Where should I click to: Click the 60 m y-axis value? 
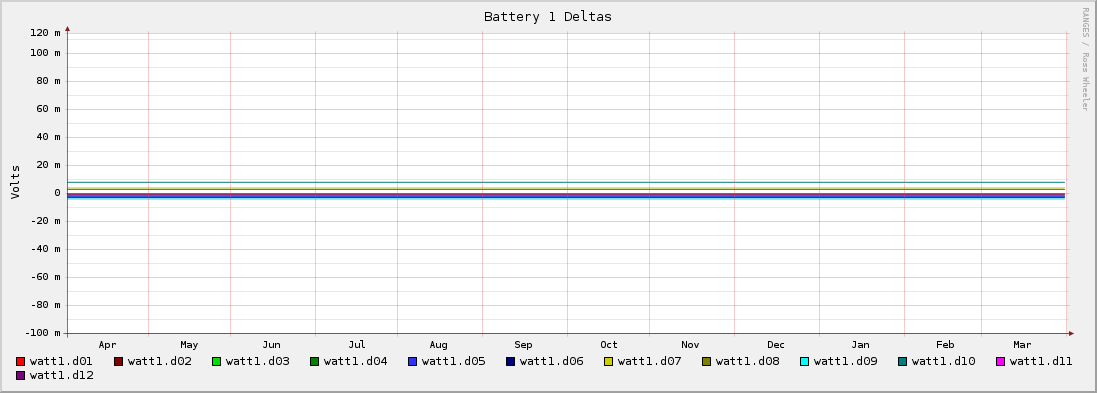(48, 109)
